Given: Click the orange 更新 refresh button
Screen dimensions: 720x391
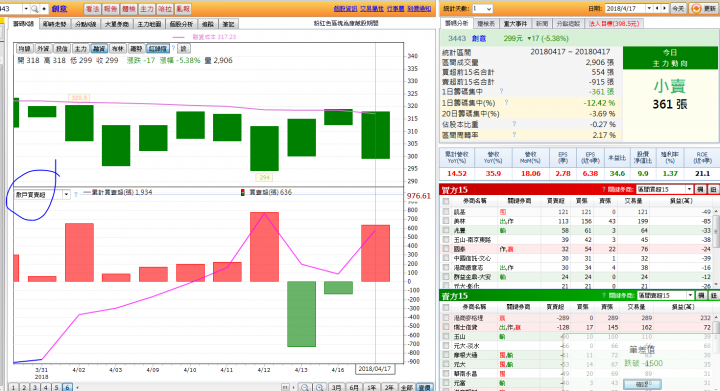Looking at the screenshot, I should (x=704, y=9).
